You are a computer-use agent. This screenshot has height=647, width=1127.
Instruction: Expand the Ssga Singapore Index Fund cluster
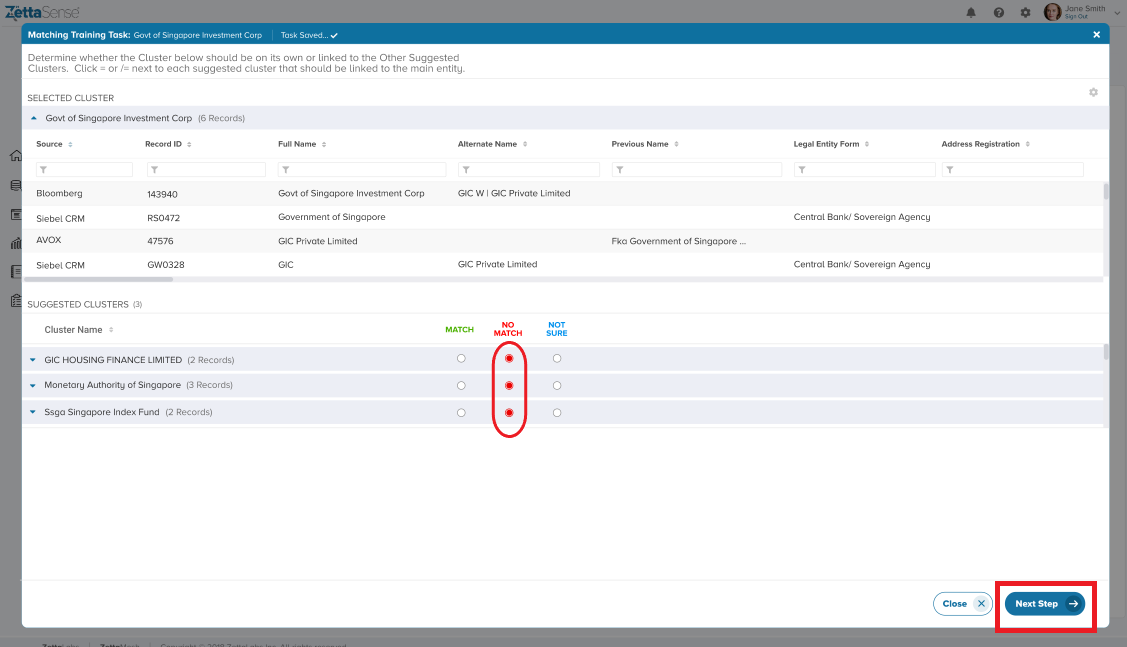click(32, 412)
